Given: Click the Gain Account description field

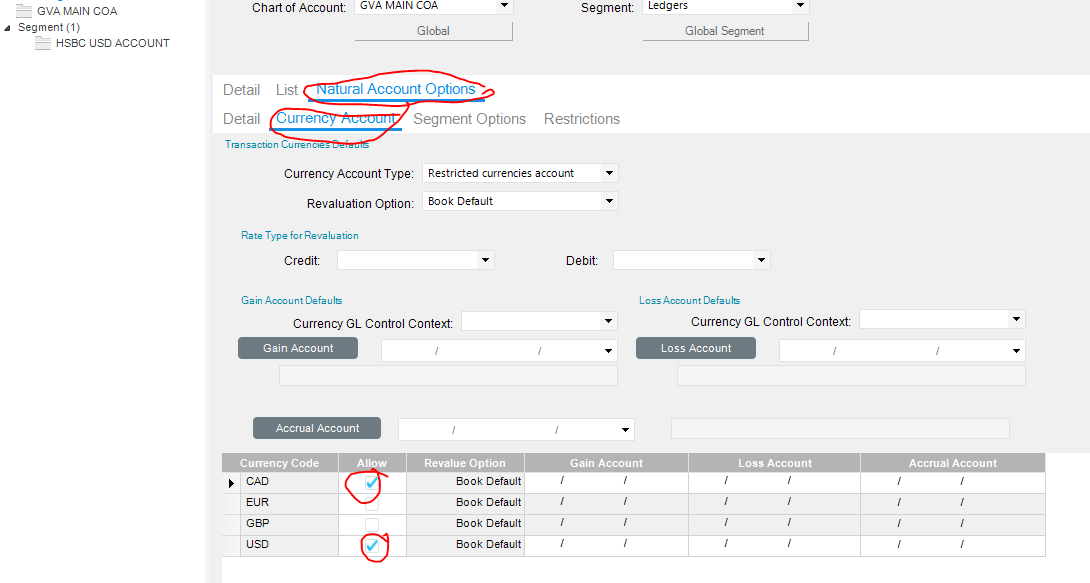Looking at the screenshot, I should [x=448, y=375].
